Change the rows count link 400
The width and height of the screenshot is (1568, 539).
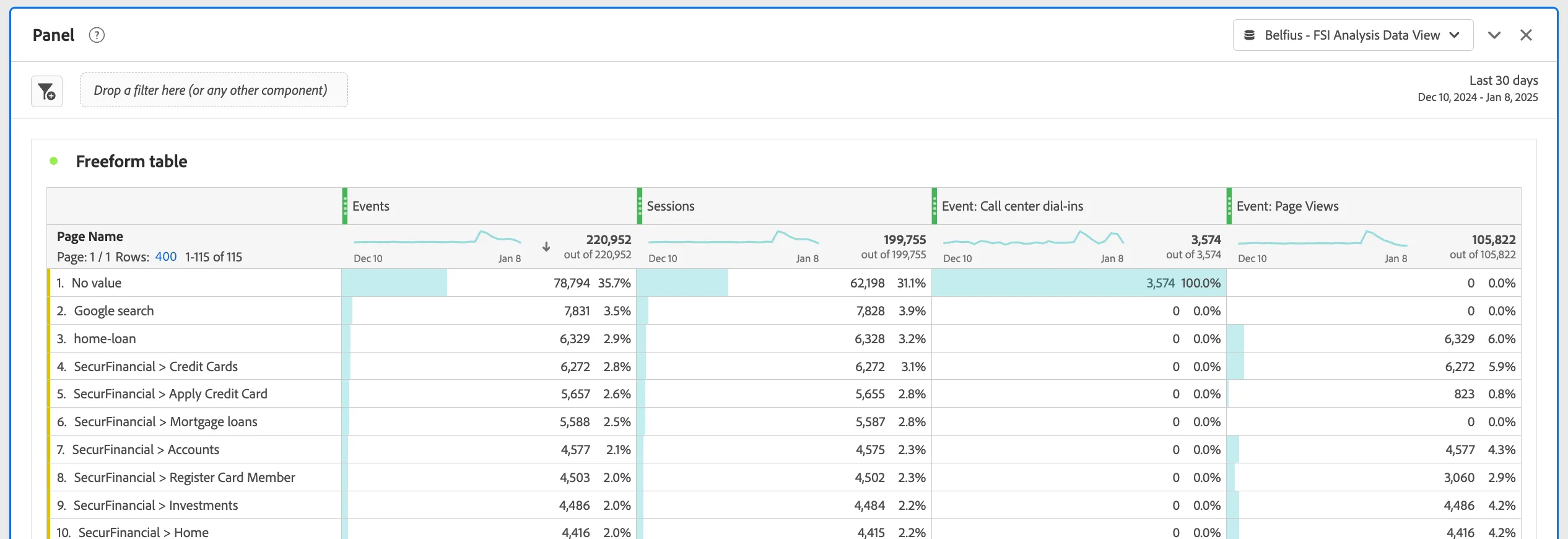166,257
